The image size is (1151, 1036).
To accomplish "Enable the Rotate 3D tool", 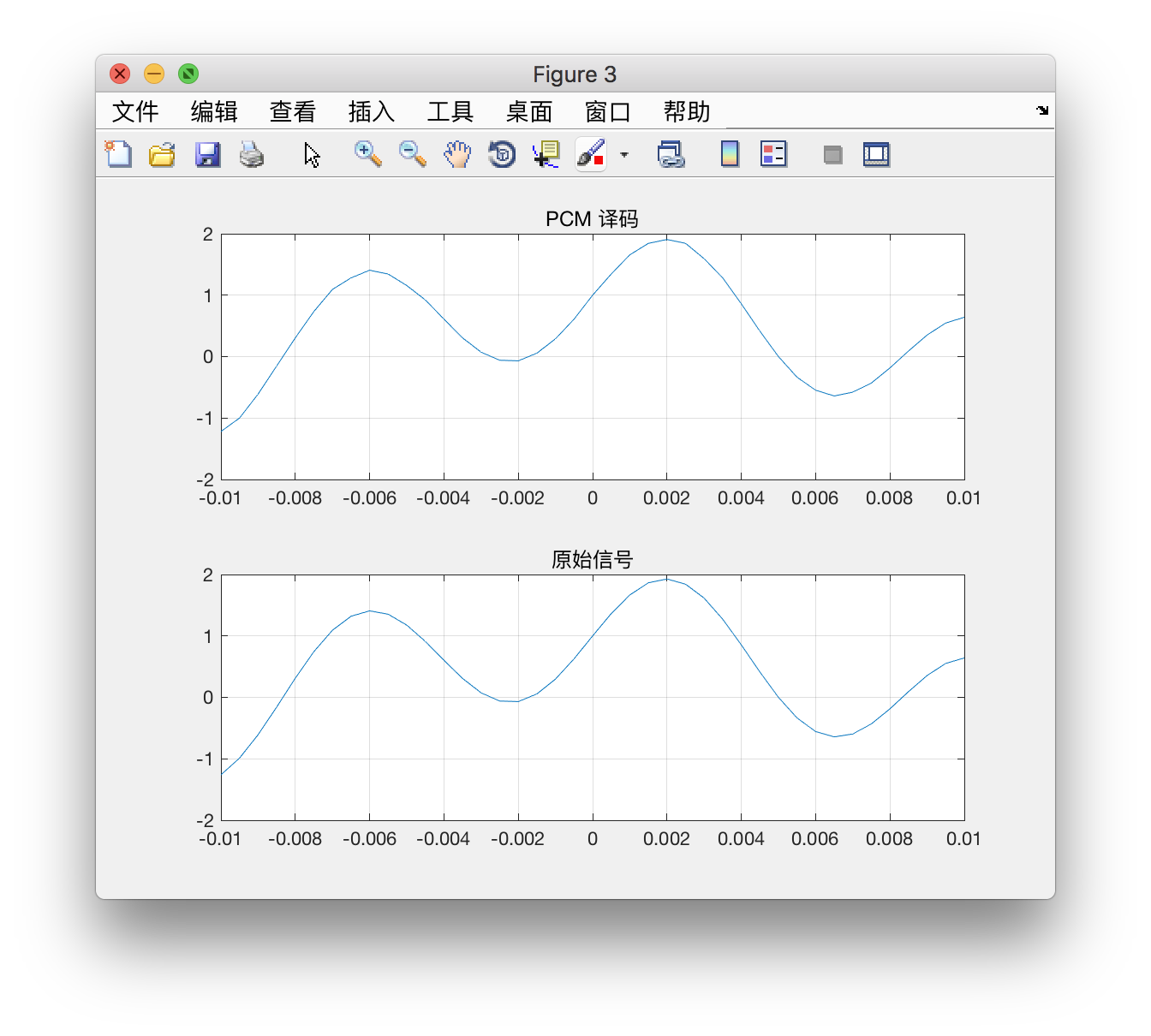I will pos(502,154).
